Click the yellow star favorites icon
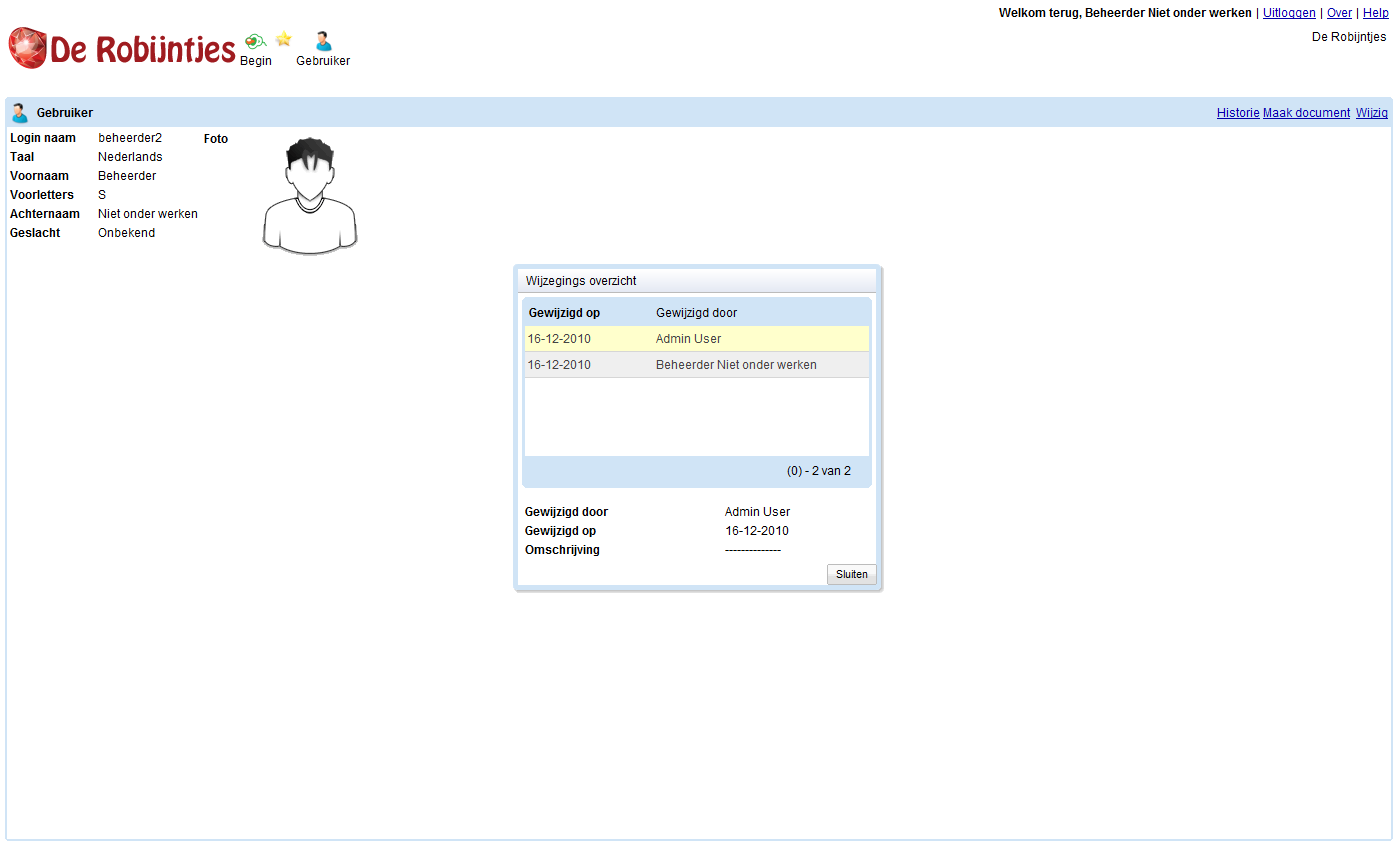1398x857 pixels. (284, 39)
